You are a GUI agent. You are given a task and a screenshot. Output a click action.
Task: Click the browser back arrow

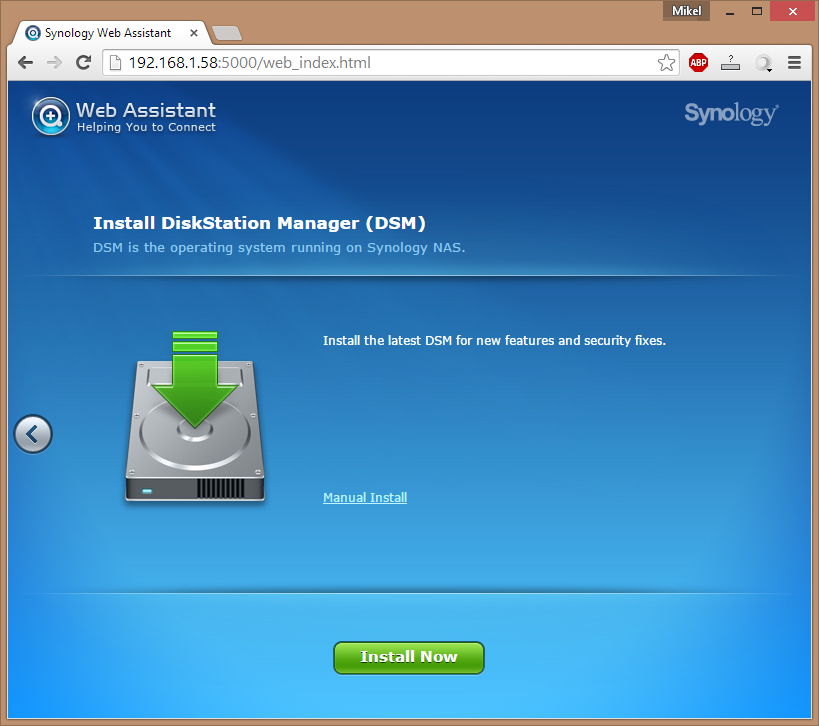pyautogui.click(x=25, y=63)
